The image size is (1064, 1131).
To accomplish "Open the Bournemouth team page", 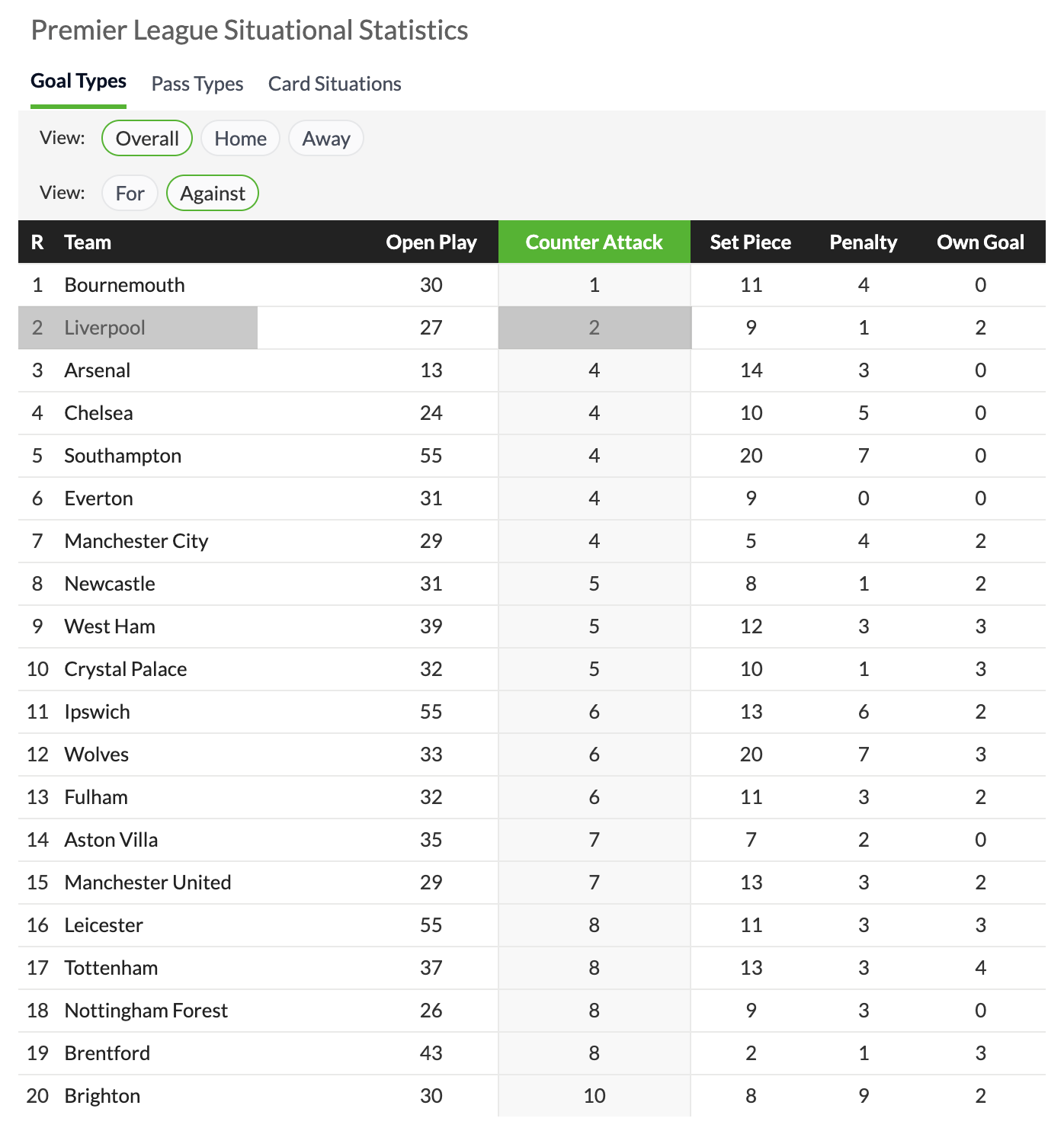I will coord(124,285).
